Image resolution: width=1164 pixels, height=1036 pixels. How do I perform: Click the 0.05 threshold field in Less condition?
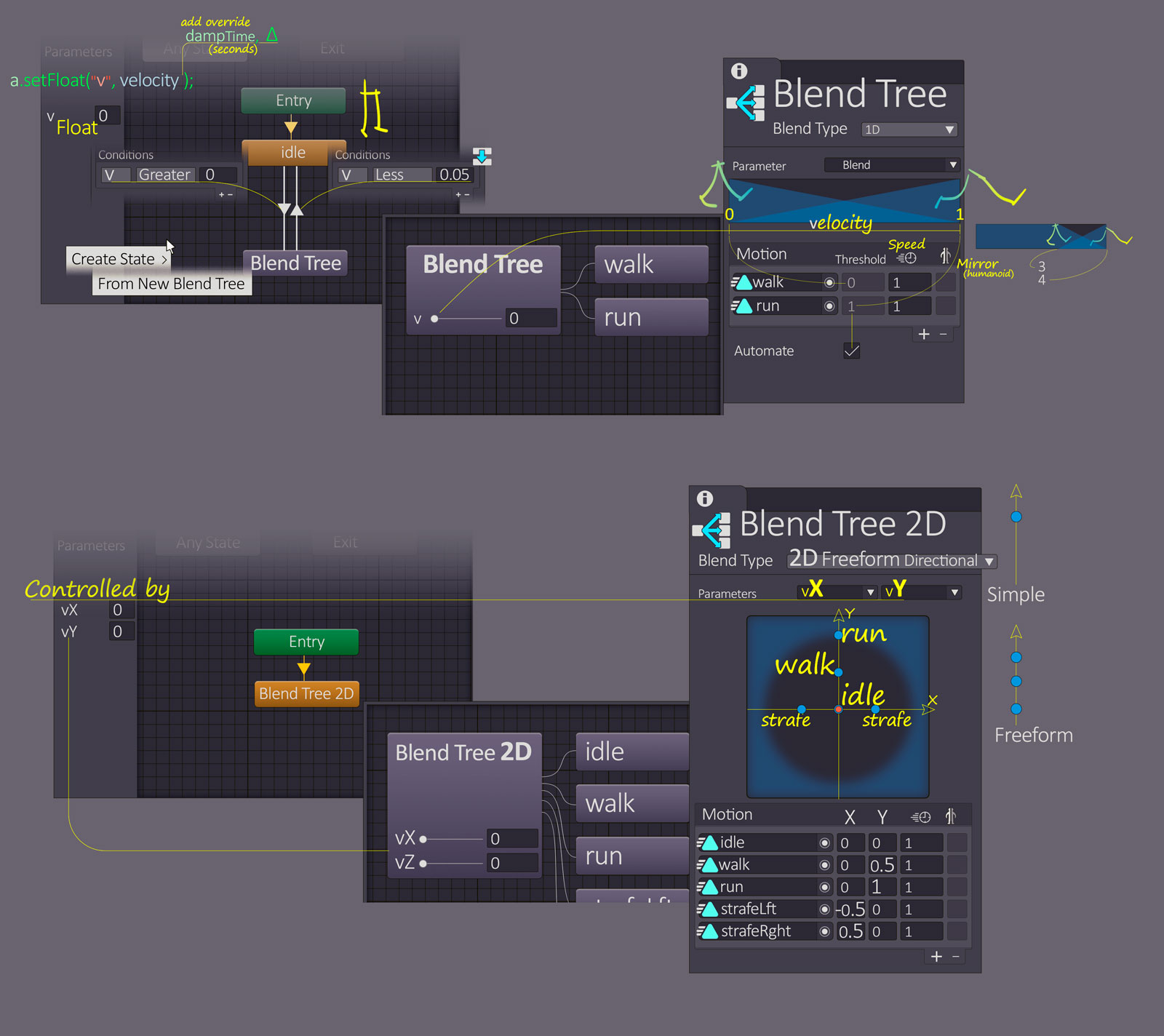coord(455,175)
